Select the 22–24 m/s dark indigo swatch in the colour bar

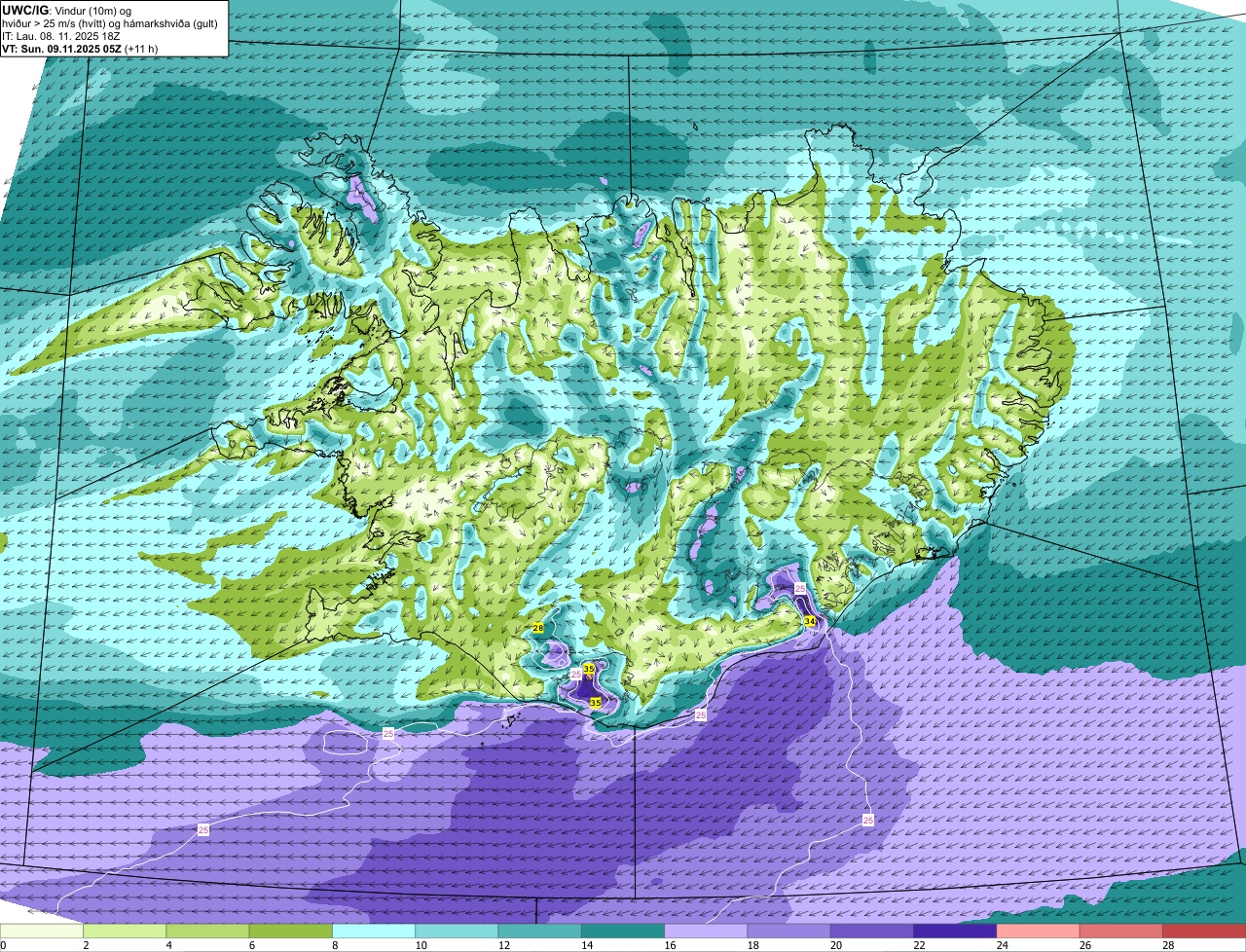[x=955, y=931]
